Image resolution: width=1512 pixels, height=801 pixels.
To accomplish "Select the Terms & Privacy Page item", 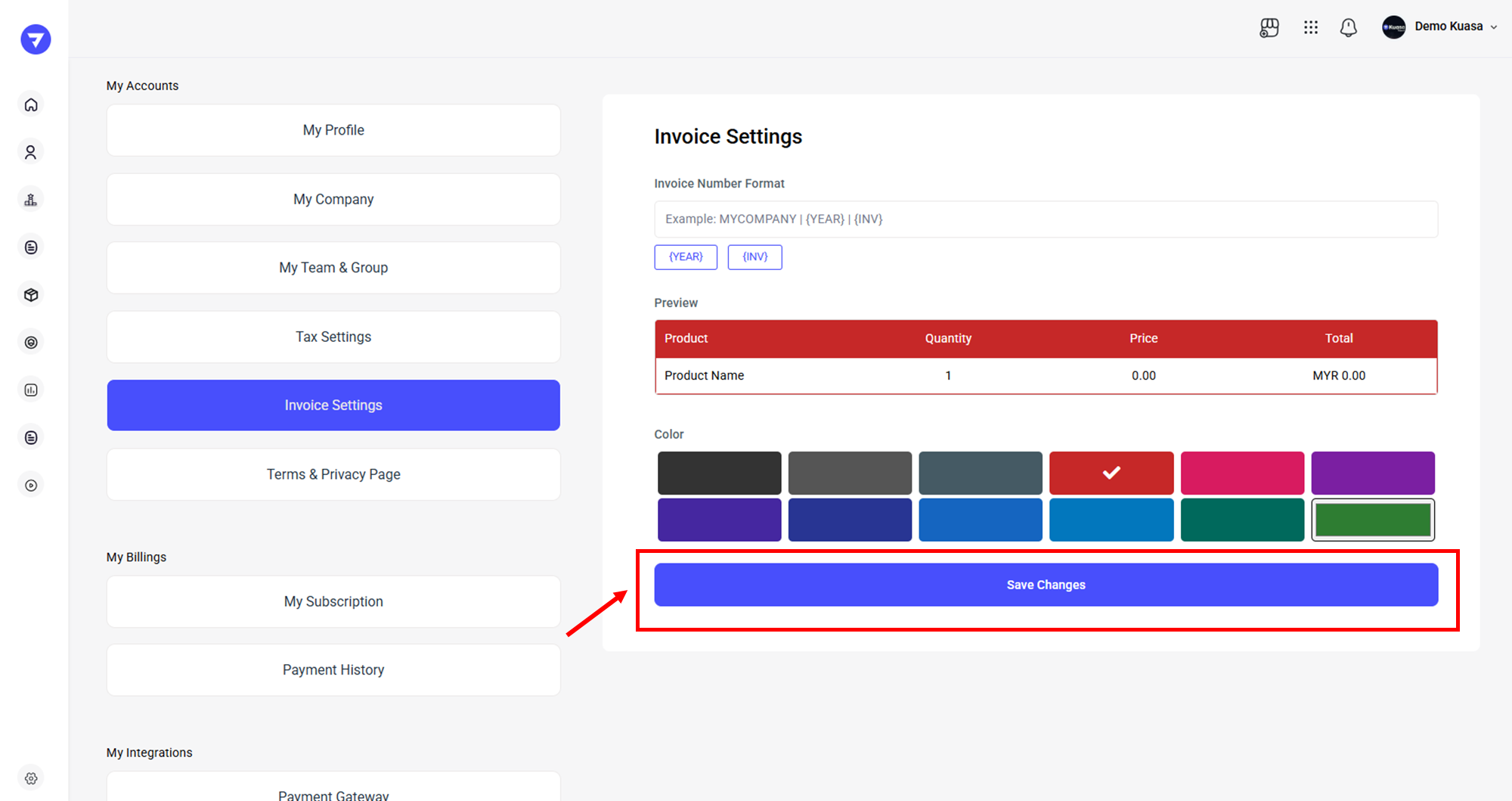I will [x=333, y=474].
